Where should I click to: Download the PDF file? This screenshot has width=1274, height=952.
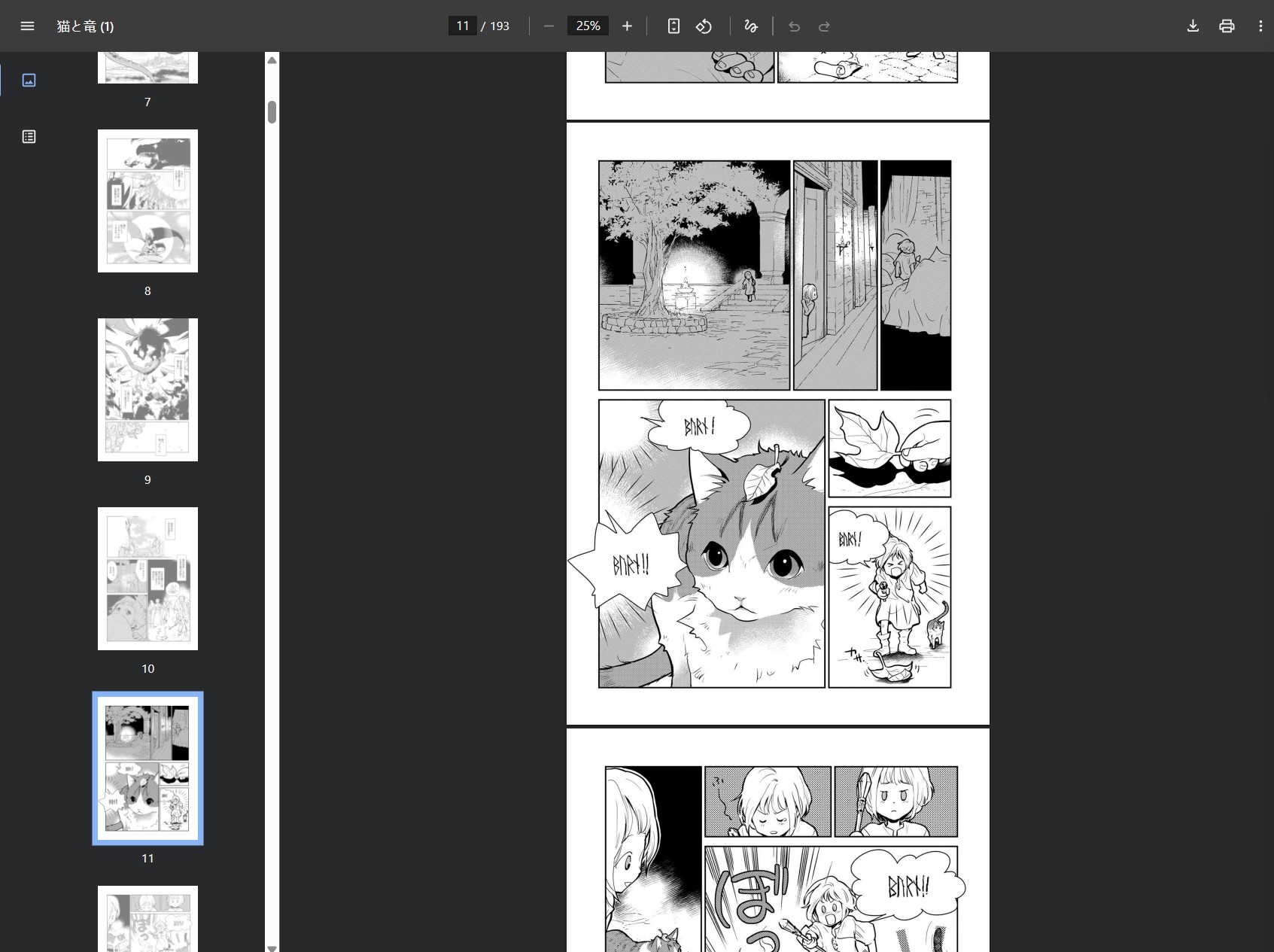[x=1193, y=26]
